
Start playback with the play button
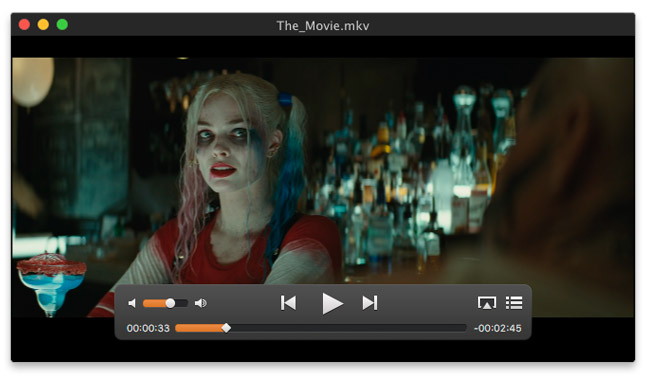(x=332, y=304)
